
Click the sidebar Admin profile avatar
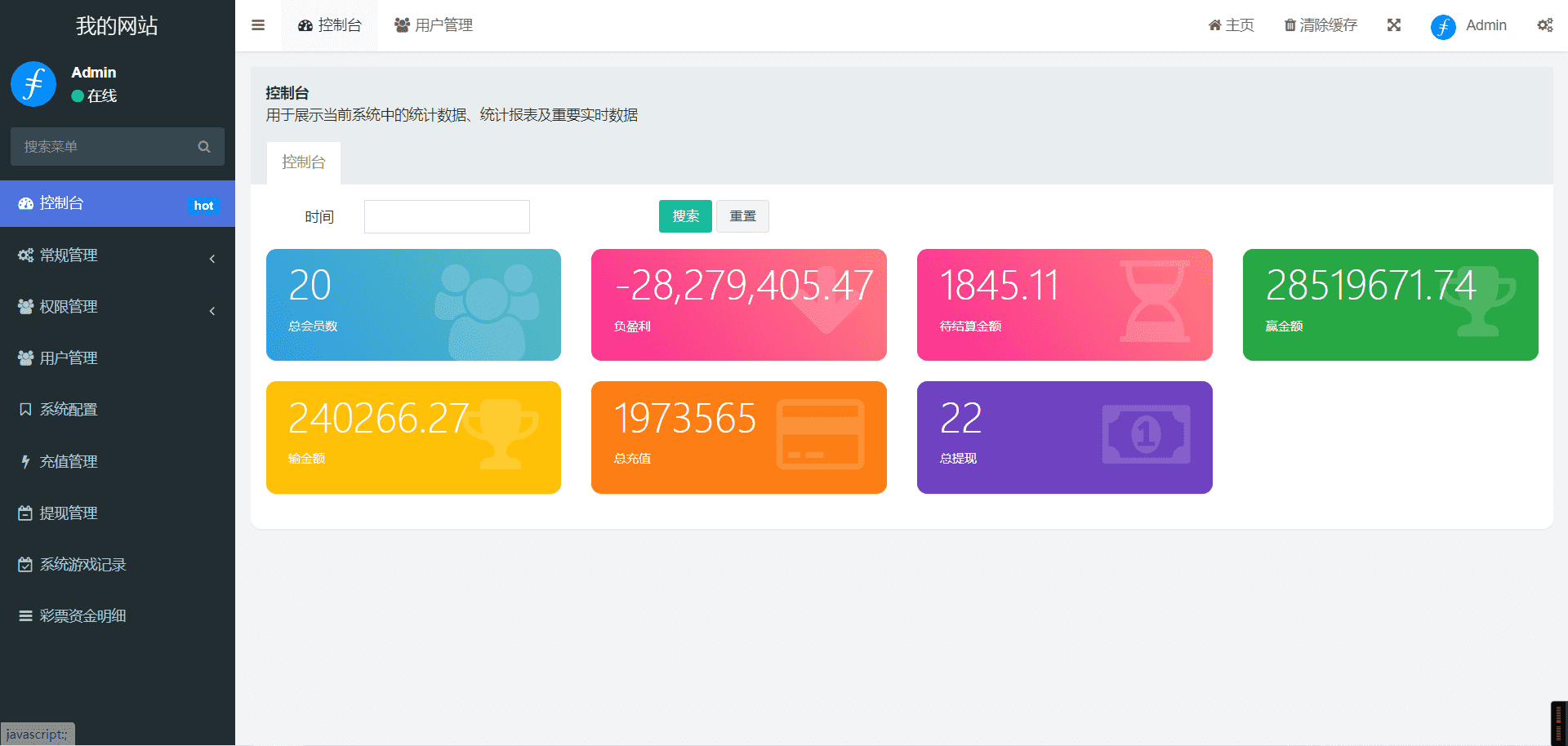coord(33,84)
